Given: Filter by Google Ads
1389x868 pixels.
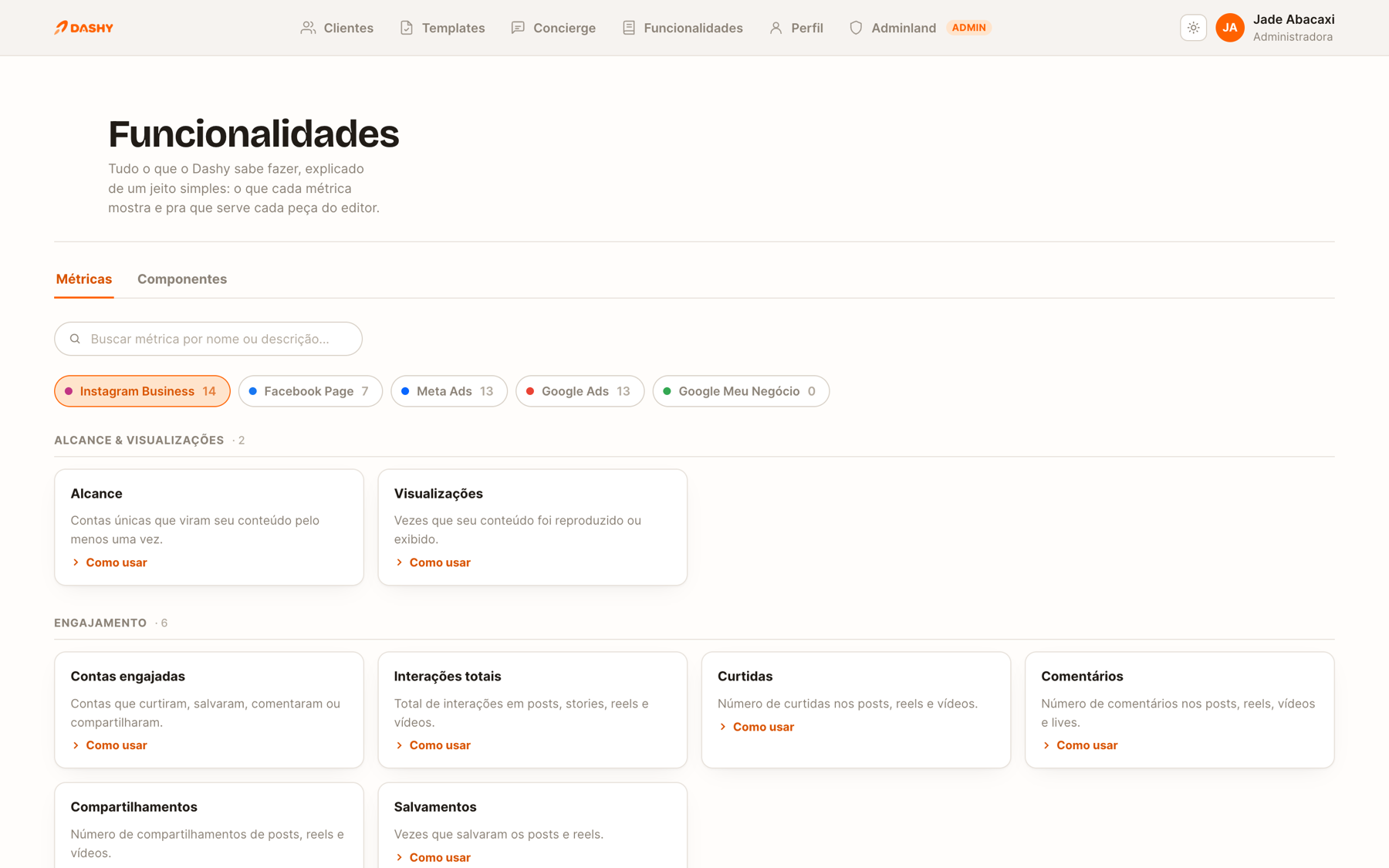Looking at the screenshot, I should (580, 391).
